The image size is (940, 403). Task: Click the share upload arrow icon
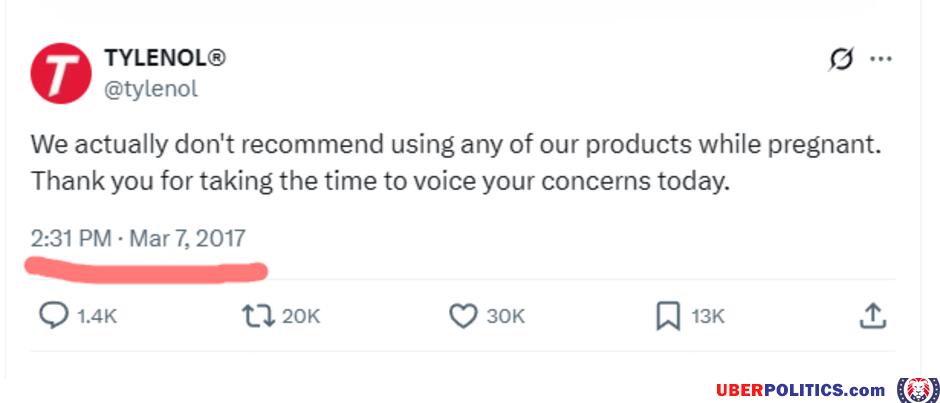(872, 316)
